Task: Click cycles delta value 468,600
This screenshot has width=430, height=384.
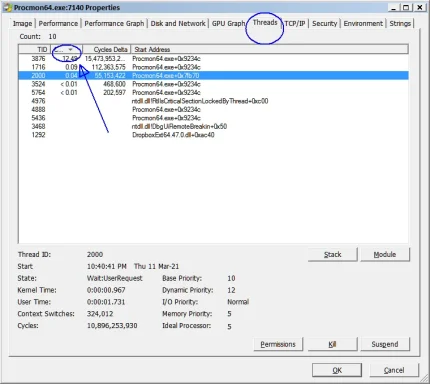Action: click(x=114, y=84)
